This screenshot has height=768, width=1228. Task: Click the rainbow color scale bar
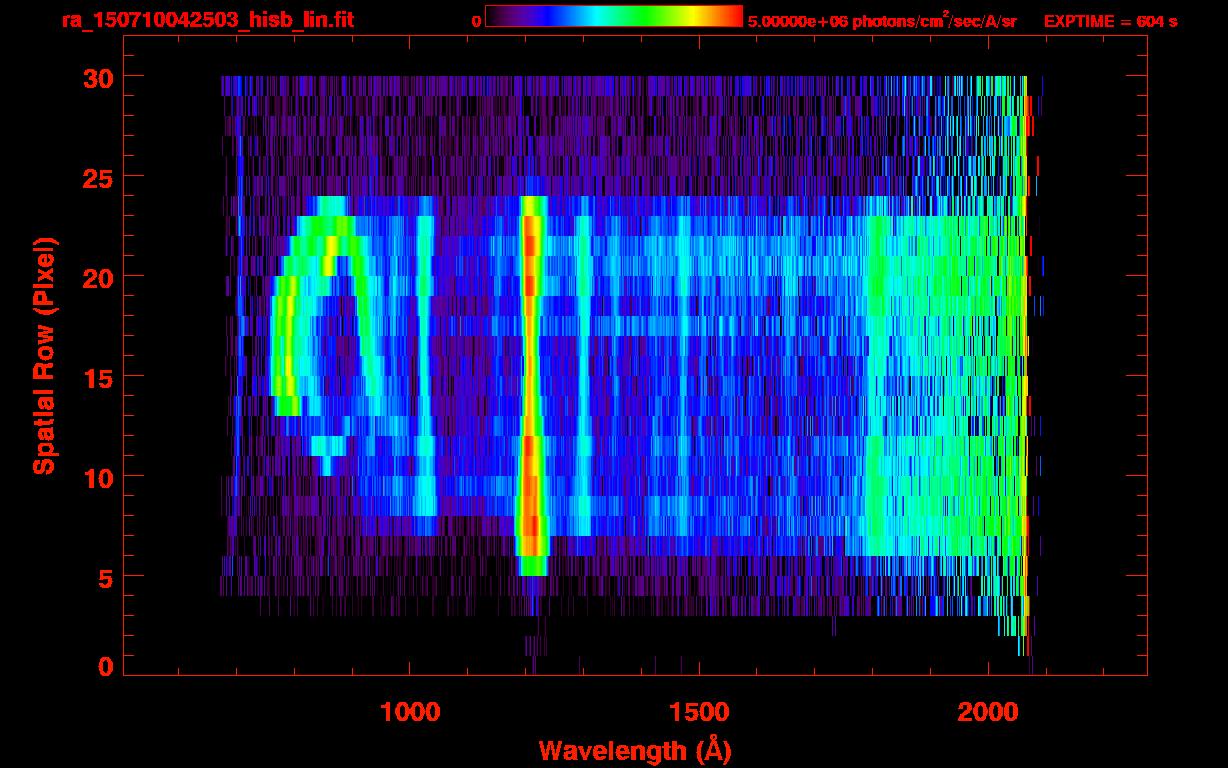[614, 16]
